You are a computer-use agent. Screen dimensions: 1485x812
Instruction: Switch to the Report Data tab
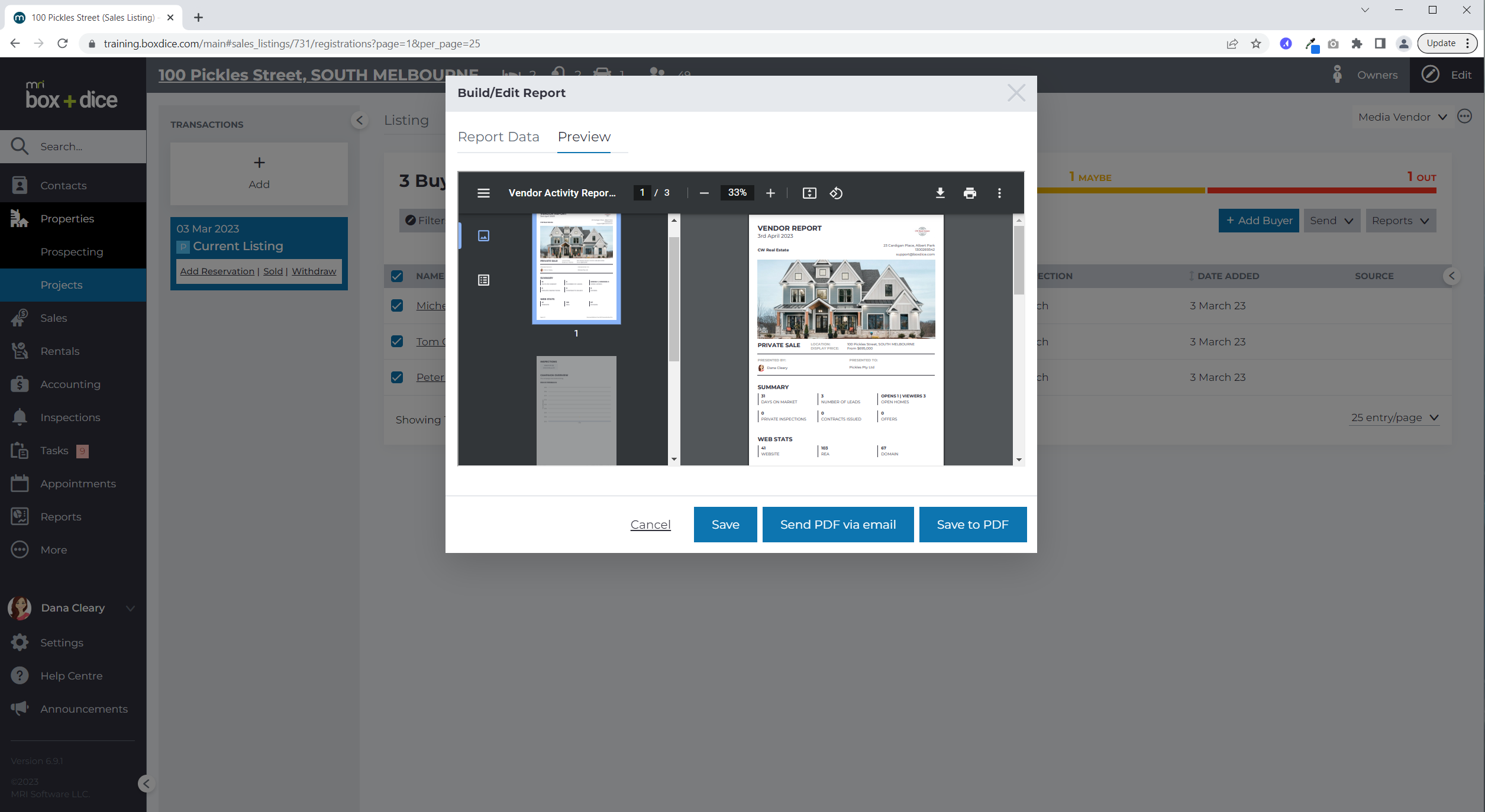point(498,137)
